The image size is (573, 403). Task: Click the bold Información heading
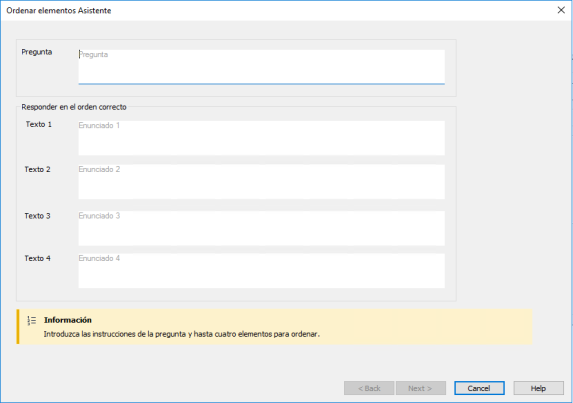click(x=68, y=320)
